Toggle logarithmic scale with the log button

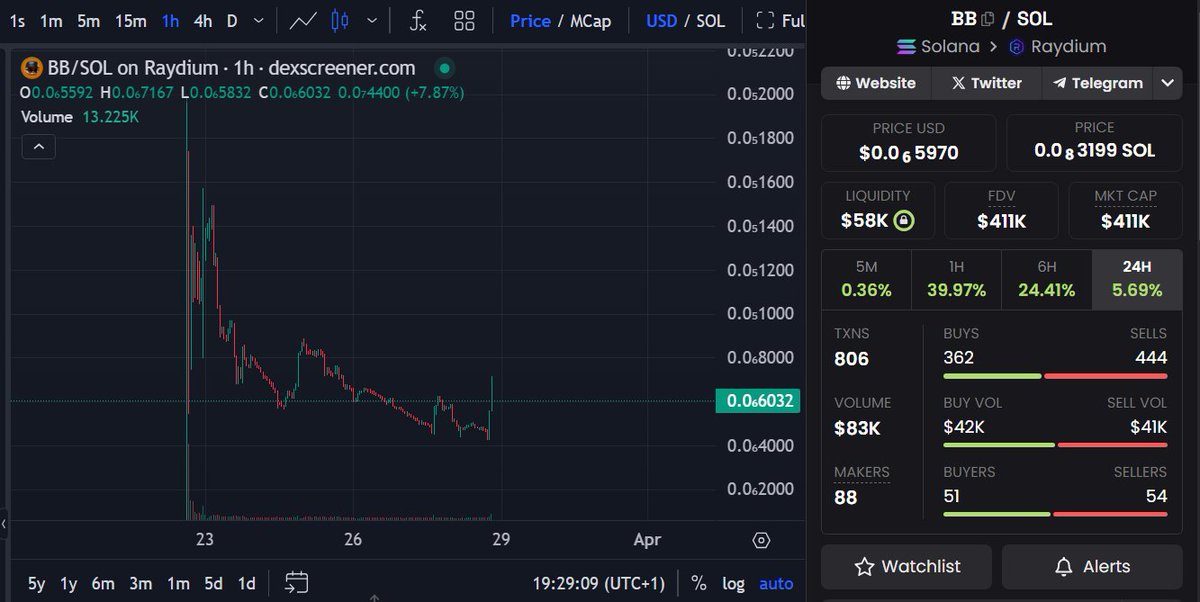point(733,583)
